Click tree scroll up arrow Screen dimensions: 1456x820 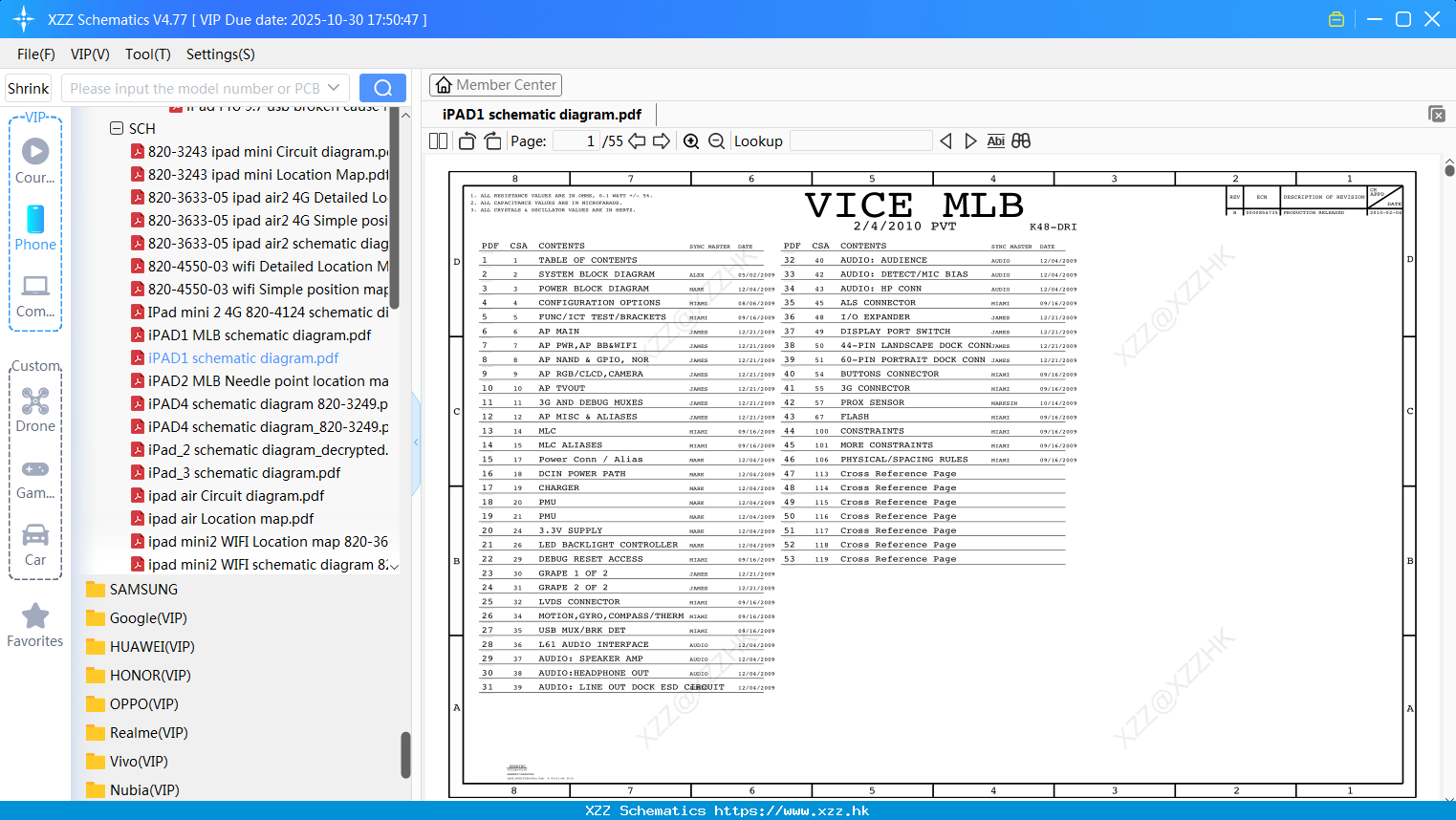[405, 115]
